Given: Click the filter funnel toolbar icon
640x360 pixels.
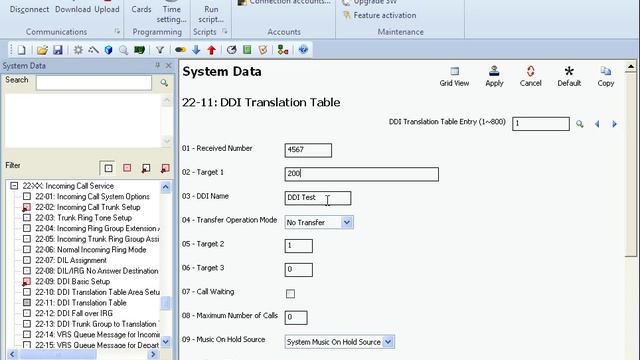Looking at the screenshot, I should [160, 50].
